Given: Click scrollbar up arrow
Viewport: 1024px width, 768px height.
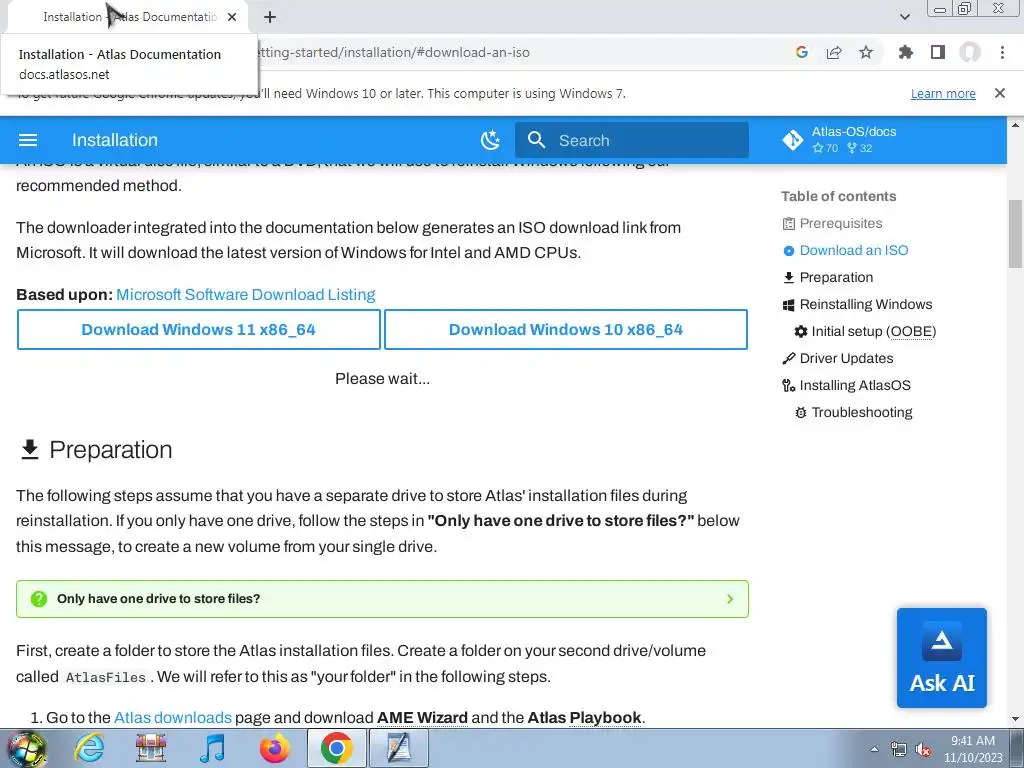Looking at the screenshot, I should 1015,125.
